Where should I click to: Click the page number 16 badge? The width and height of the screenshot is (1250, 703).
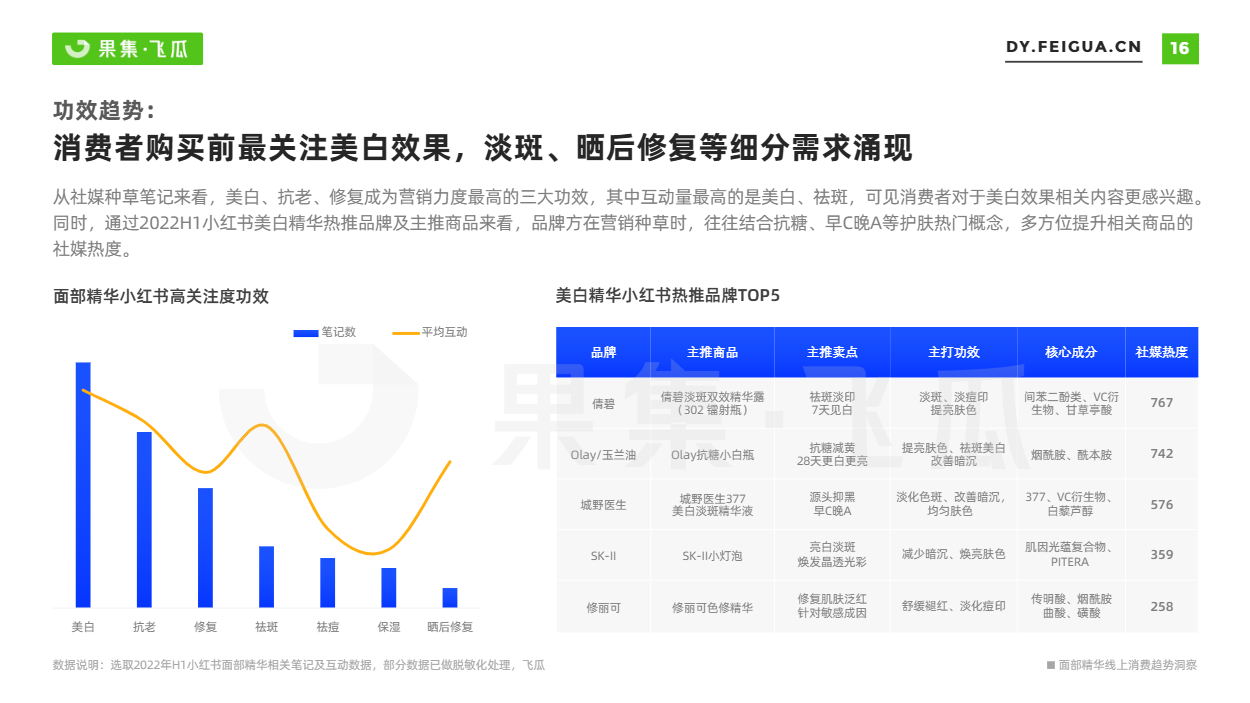click(x=1180, y=48)
